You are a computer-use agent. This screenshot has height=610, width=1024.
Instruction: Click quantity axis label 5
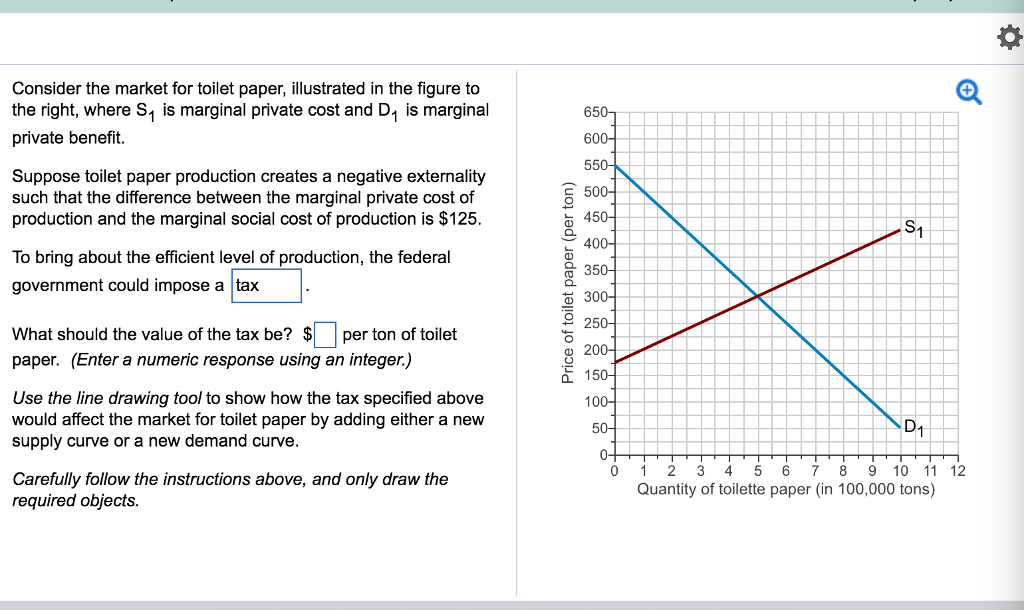click(x=758, y=471)
